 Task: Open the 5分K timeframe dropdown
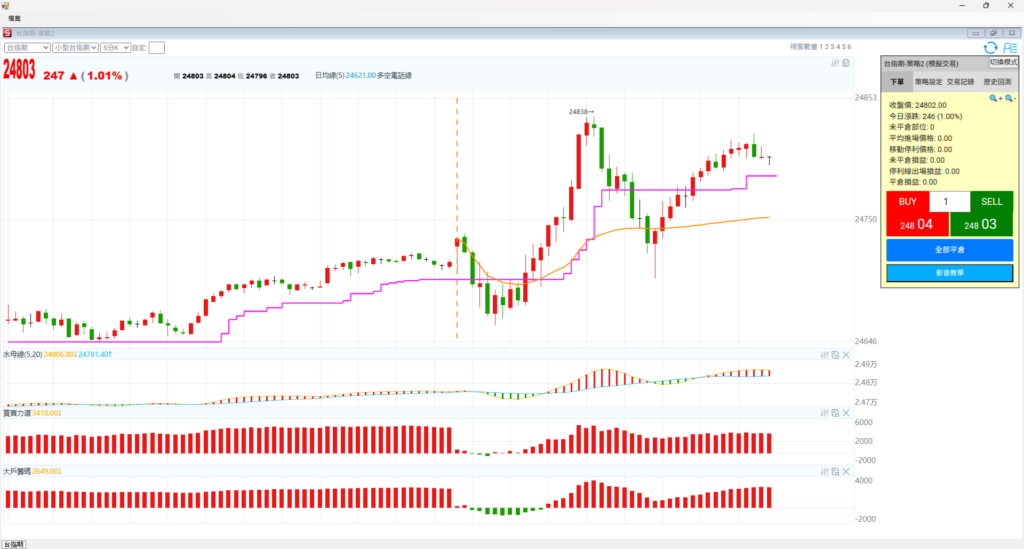coord(115,47)
